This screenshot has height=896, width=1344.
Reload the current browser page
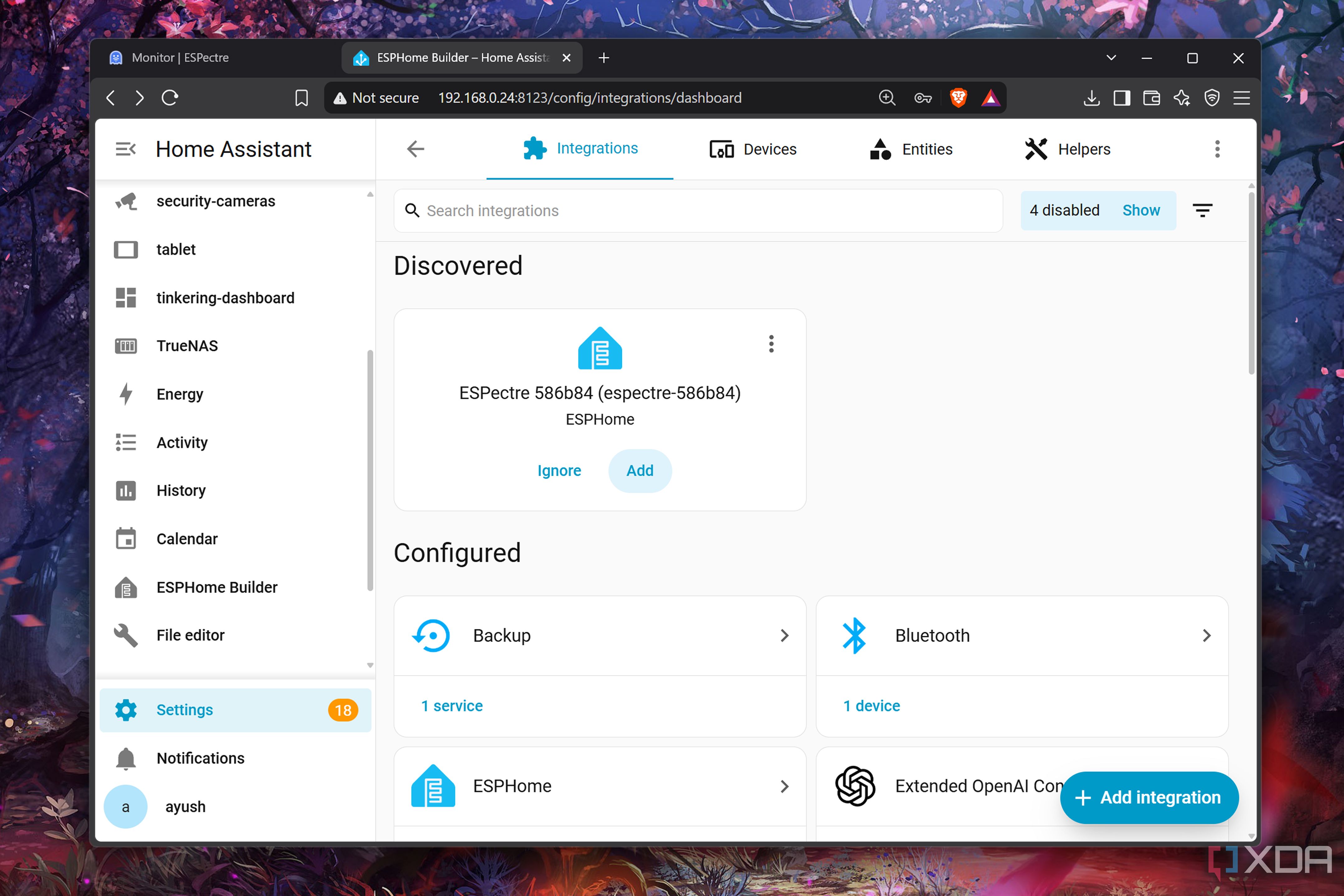tap(170, 98)
